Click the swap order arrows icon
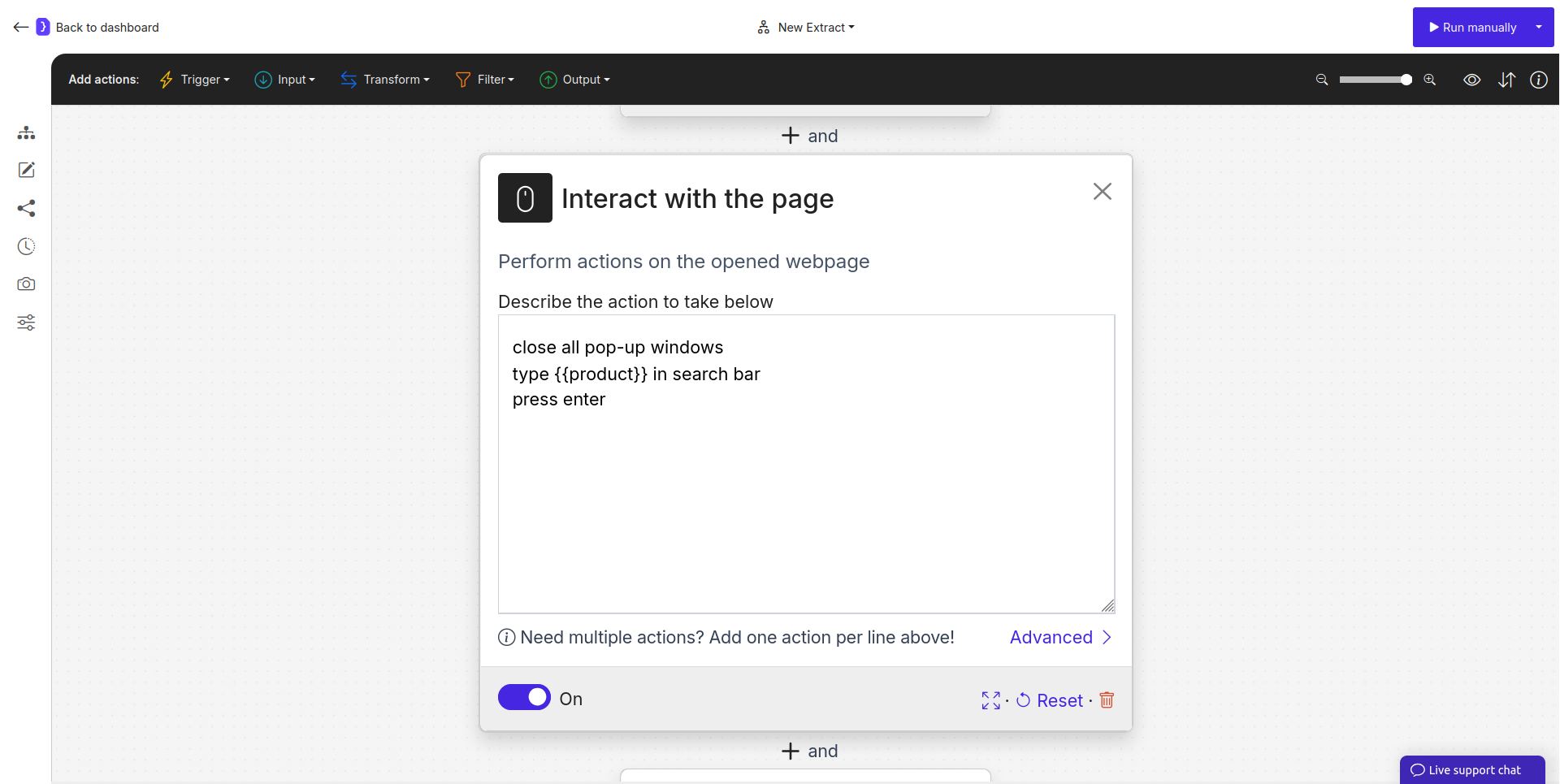 1507,80
